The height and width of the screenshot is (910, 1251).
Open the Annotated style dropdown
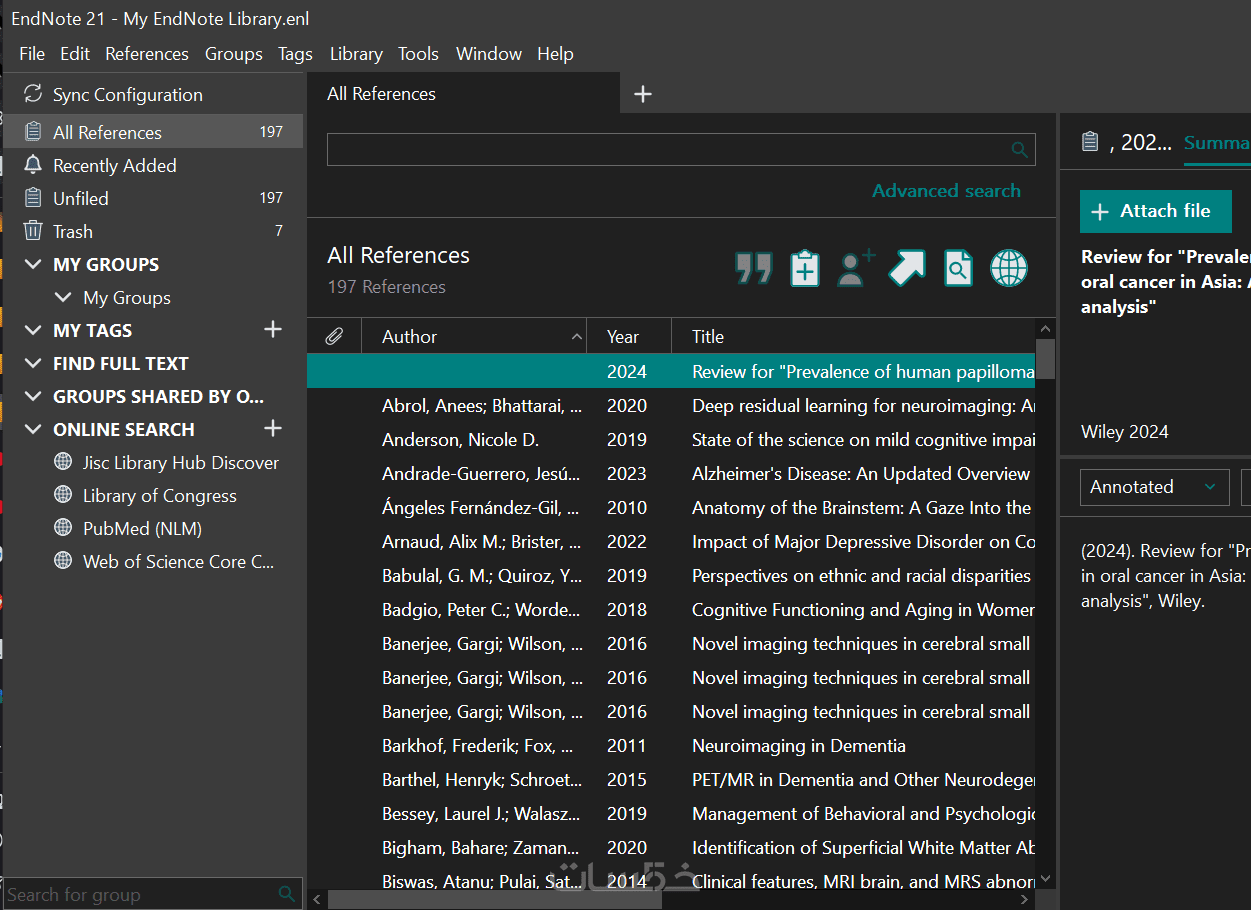(1154, 487)
